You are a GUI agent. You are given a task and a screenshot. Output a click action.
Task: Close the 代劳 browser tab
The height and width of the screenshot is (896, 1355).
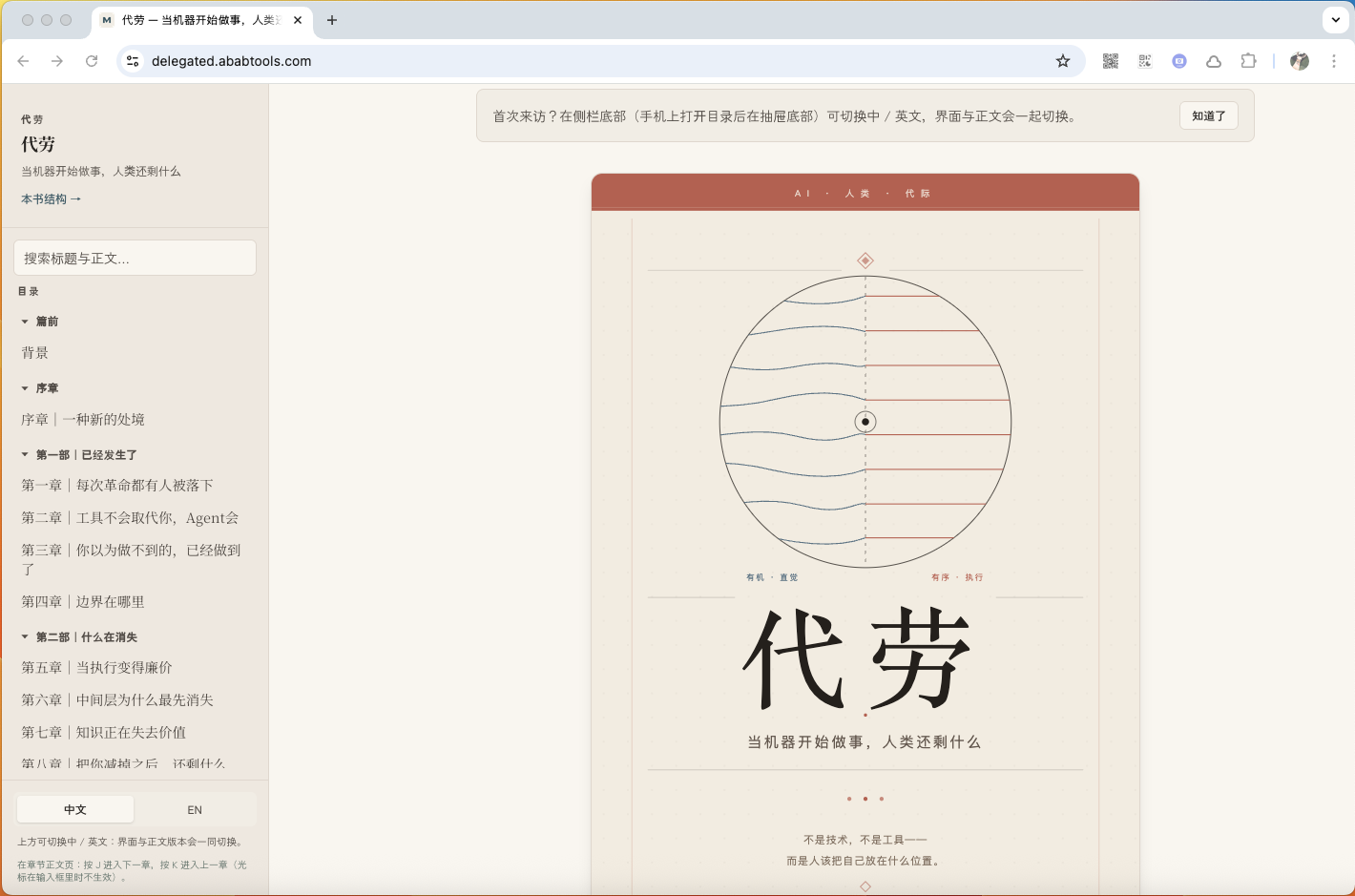pyautogui.click(x=299, y=20)
